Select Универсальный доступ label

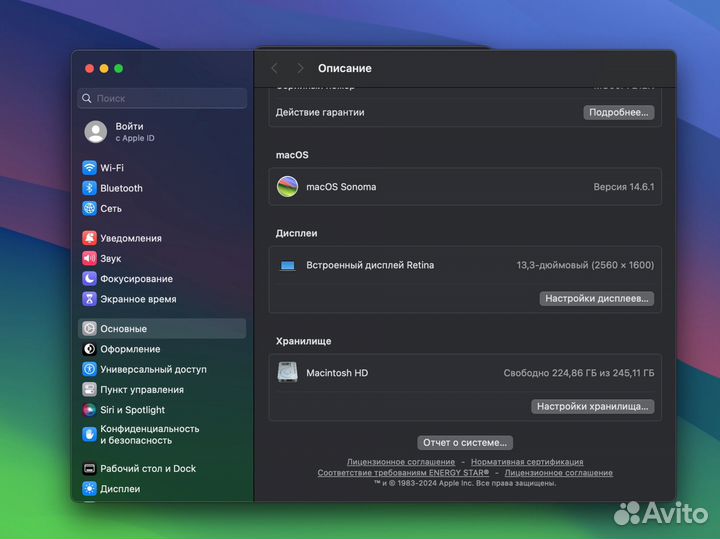pyautogui.click(x=153, y=369)
